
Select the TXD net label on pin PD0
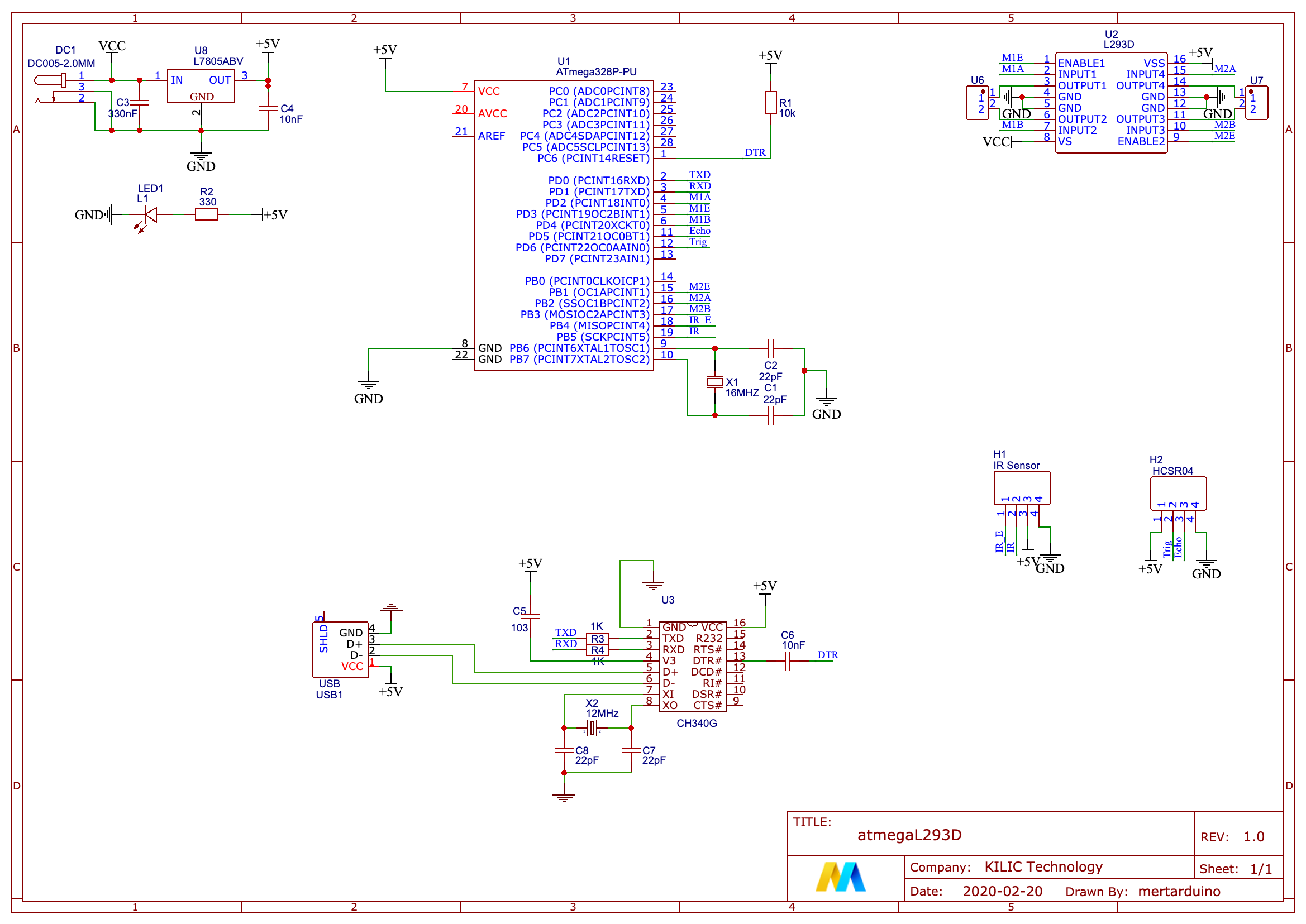pyautogui.click(x=699, y=175)
